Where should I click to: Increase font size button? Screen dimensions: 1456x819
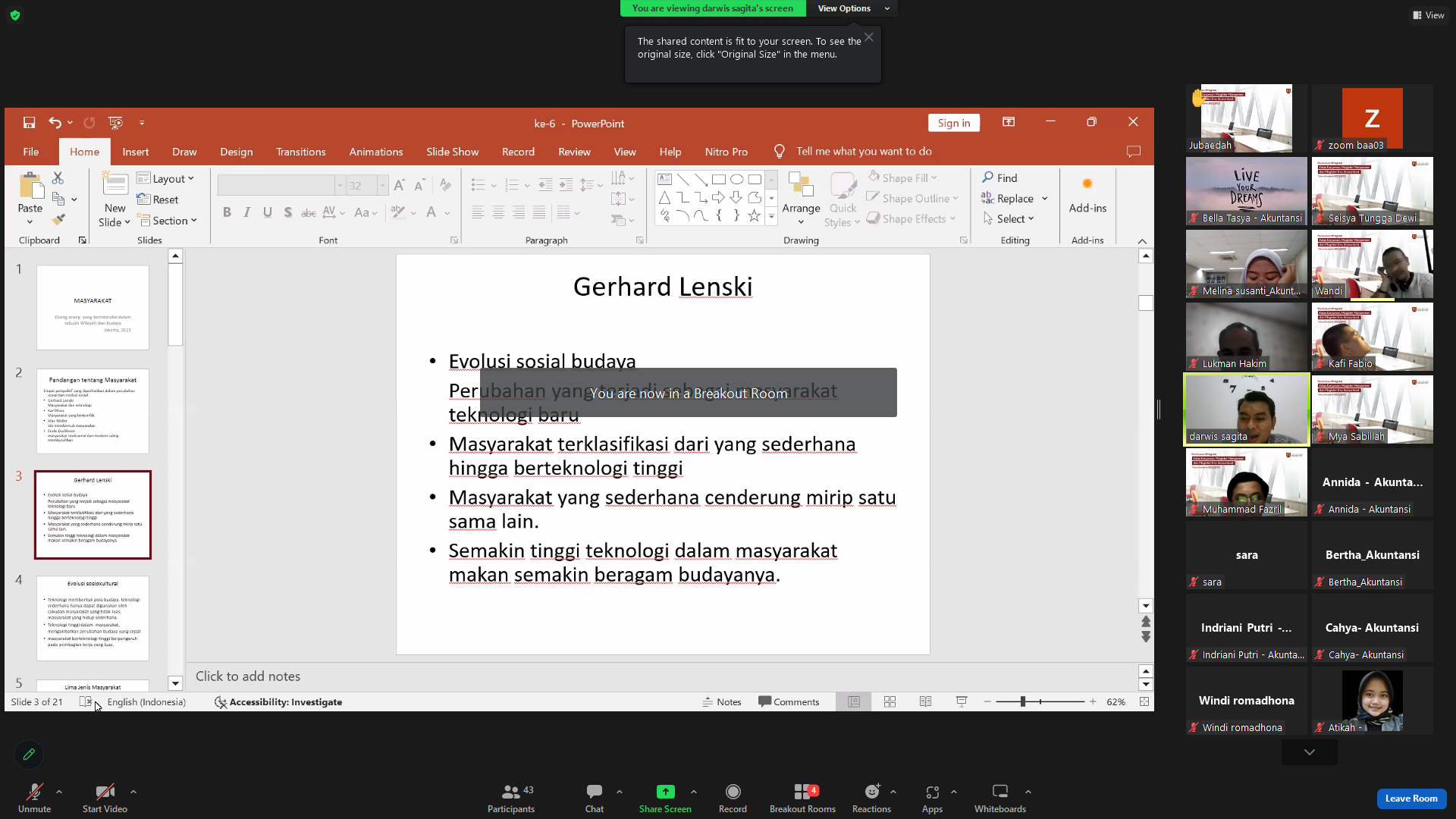400,185
